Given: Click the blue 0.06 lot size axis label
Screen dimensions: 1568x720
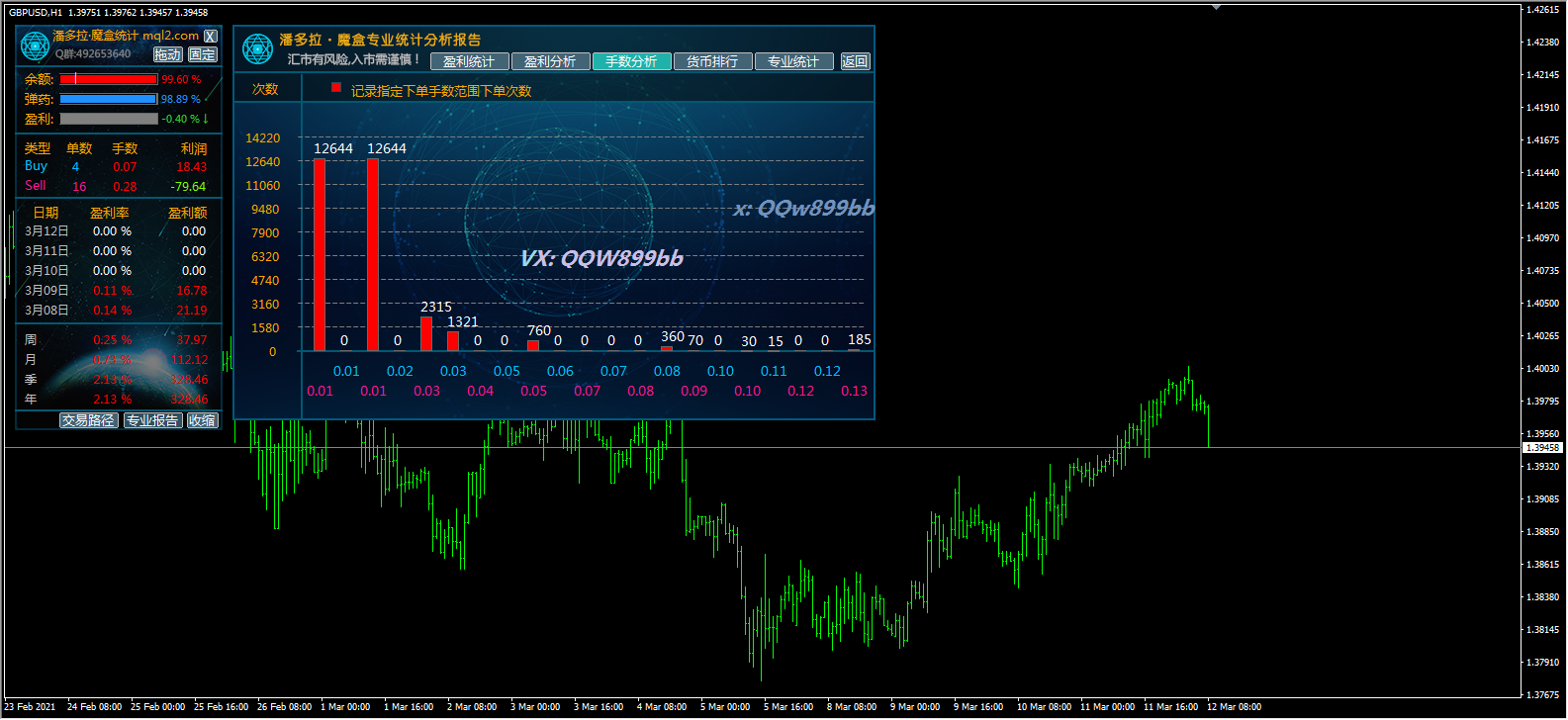Looking at the screenshot, I should pos(560,371).
